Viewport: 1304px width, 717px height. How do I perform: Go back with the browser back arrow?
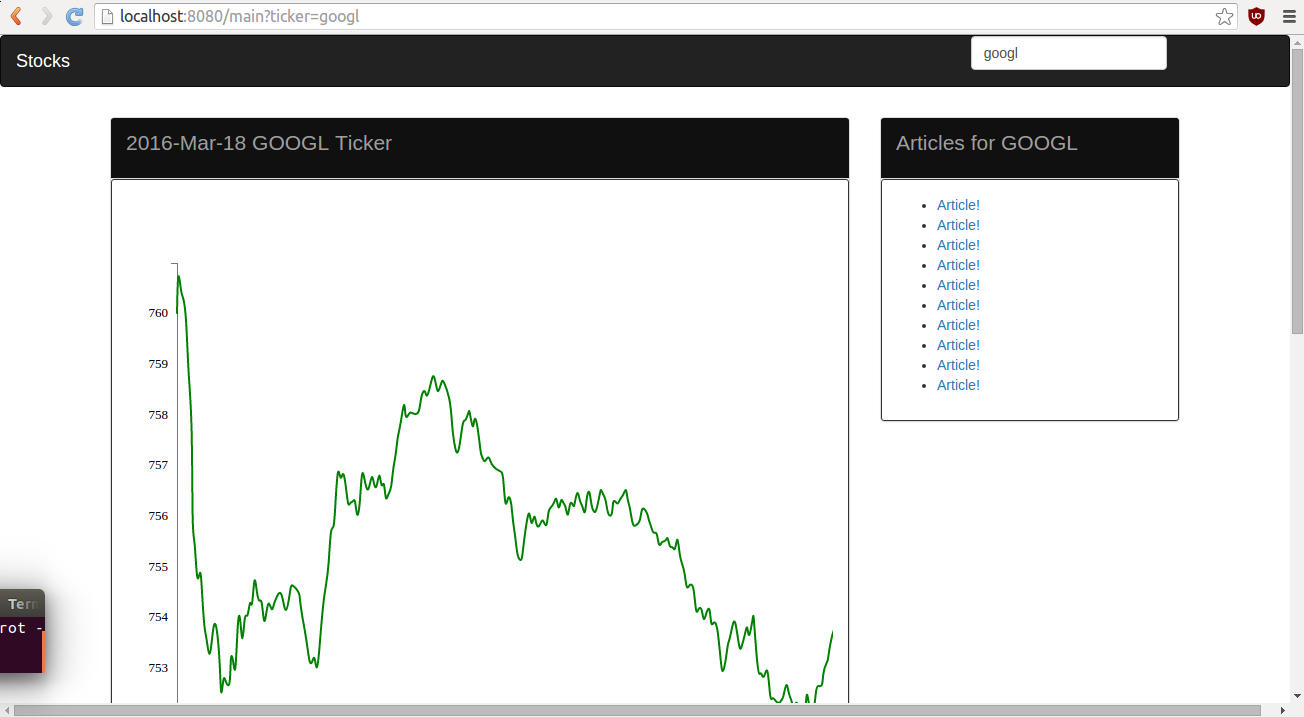coord(16,16)
